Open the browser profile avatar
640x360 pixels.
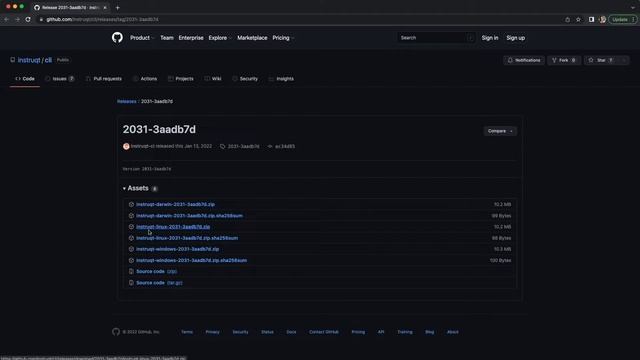[602, 19]
